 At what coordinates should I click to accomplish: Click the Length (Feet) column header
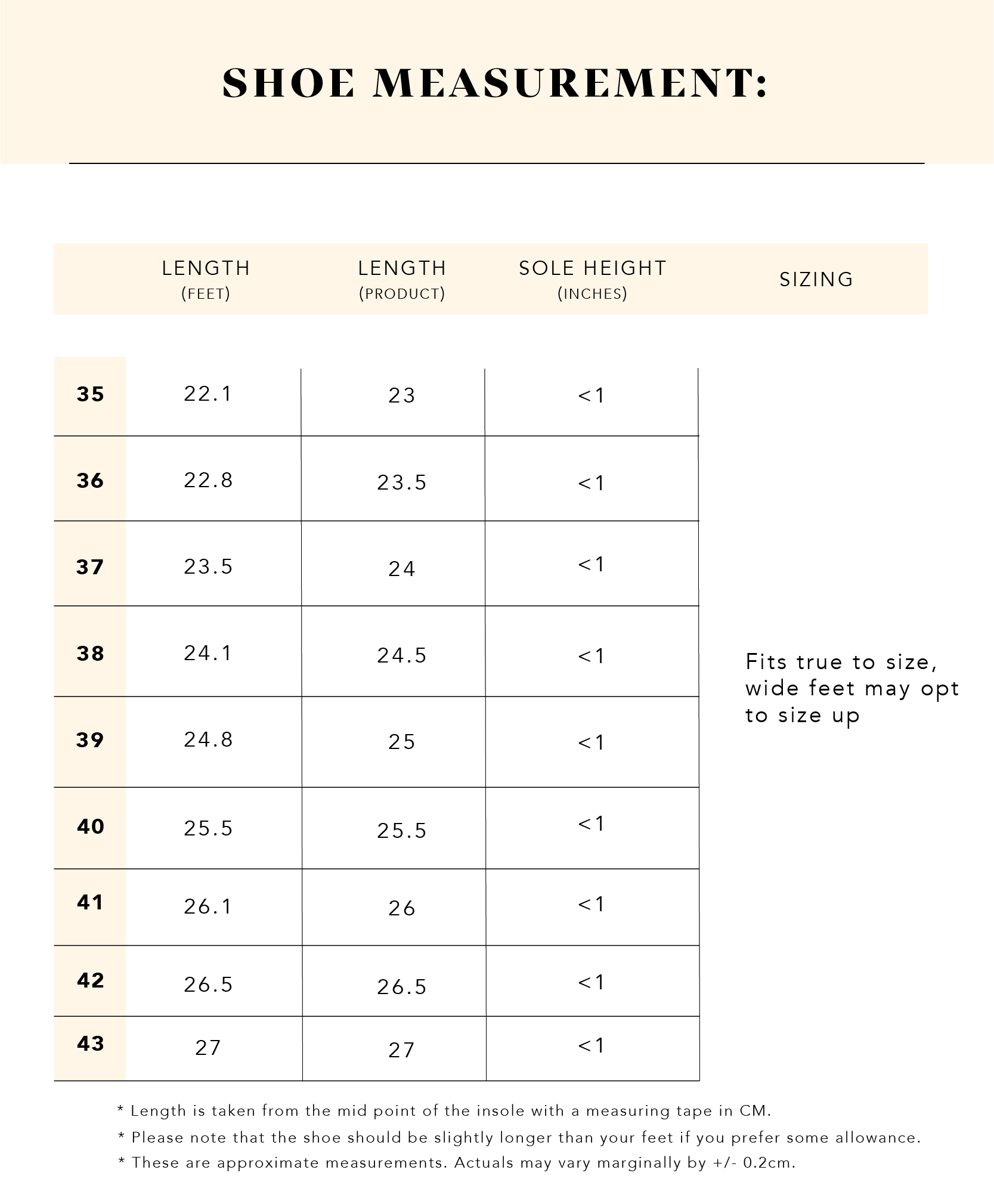coord(206,278)
